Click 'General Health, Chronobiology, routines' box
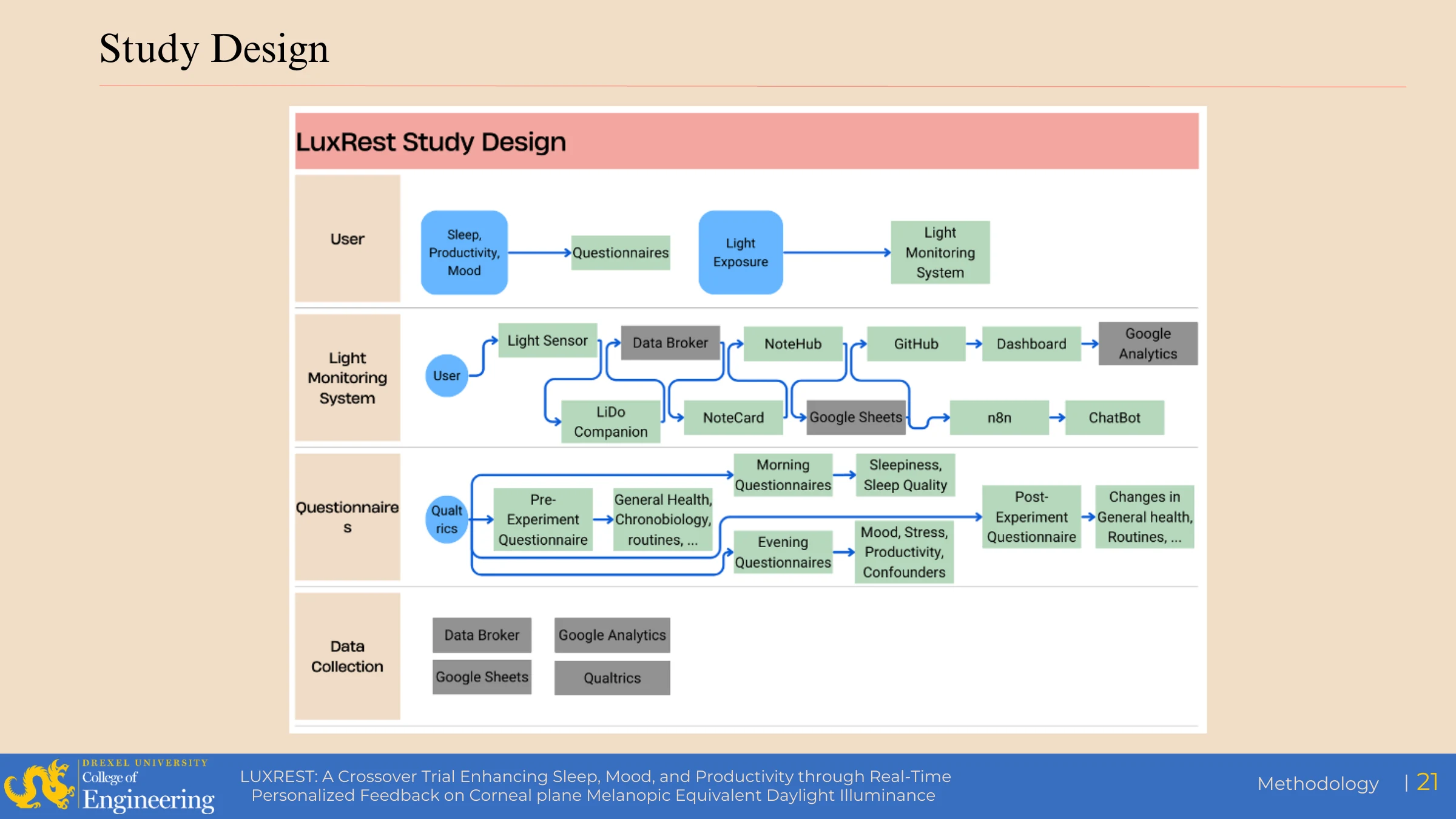 pos(662,519)
